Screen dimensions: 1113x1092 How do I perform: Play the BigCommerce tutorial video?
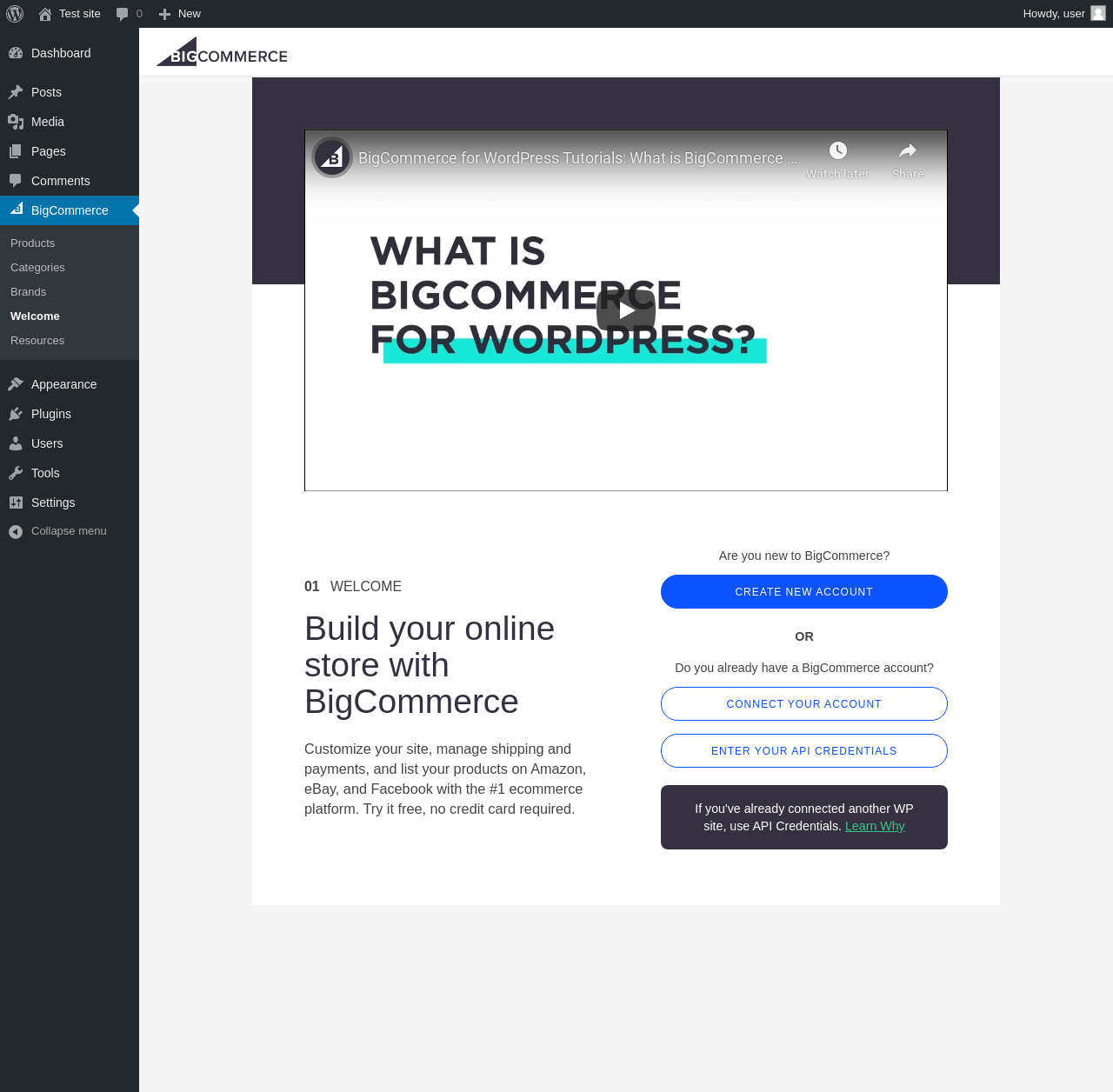coord(626,310)
